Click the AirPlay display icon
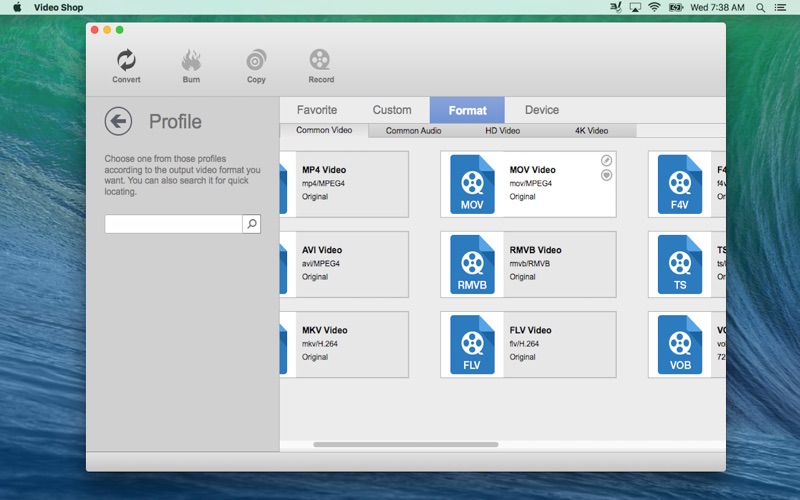Screen dimensions: 800x500 point(635,7)
